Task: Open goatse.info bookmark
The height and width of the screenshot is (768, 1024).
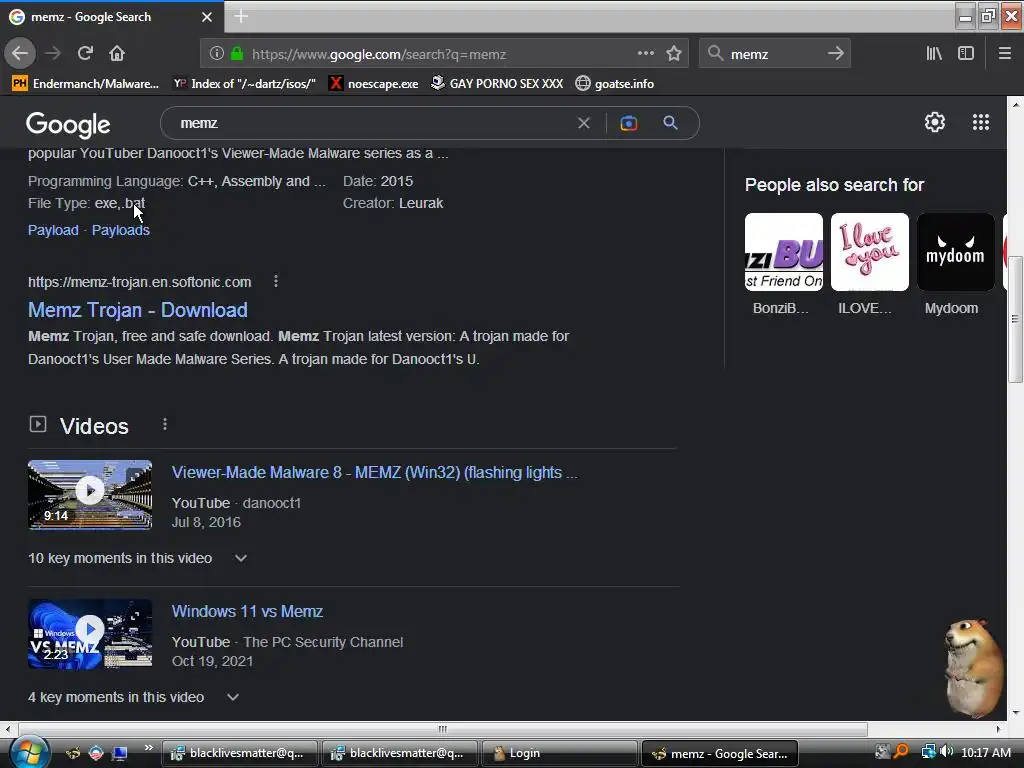Action: [615, 84]
